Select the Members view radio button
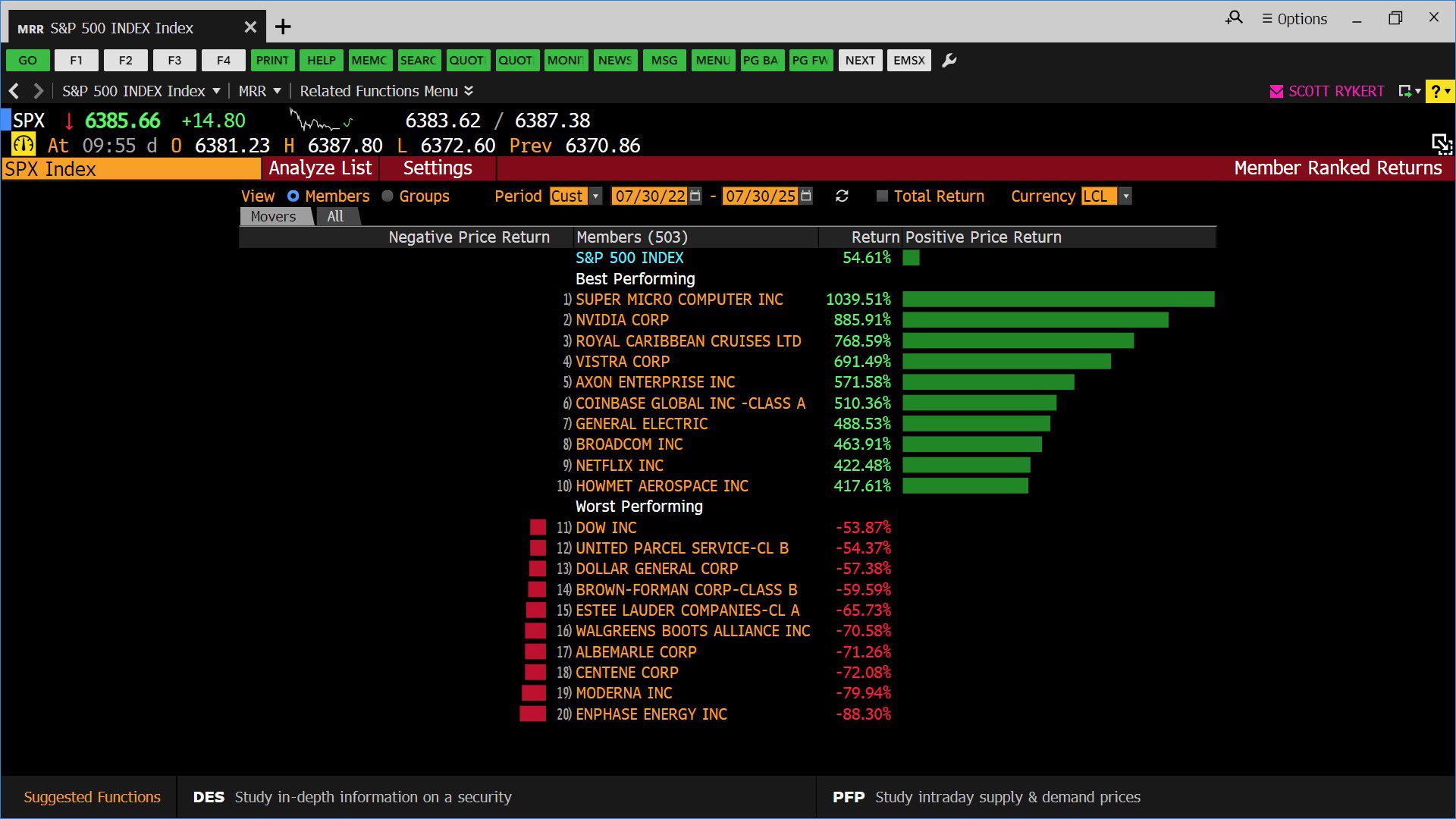 (x=293, y=196)
